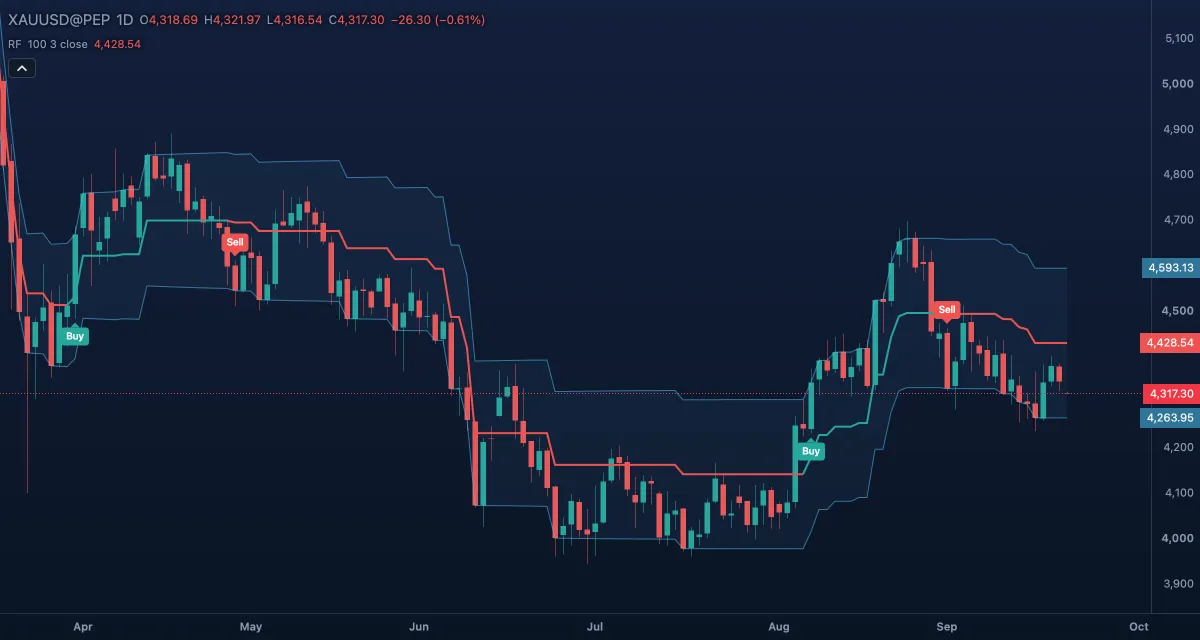
Task: Click the RF 100 3 close indicator label
Action: (47, 44)
